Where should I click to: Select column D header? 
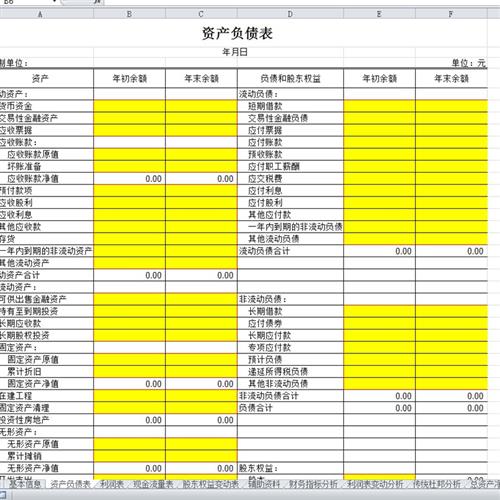pyautogui.click(x=290, y=14)
